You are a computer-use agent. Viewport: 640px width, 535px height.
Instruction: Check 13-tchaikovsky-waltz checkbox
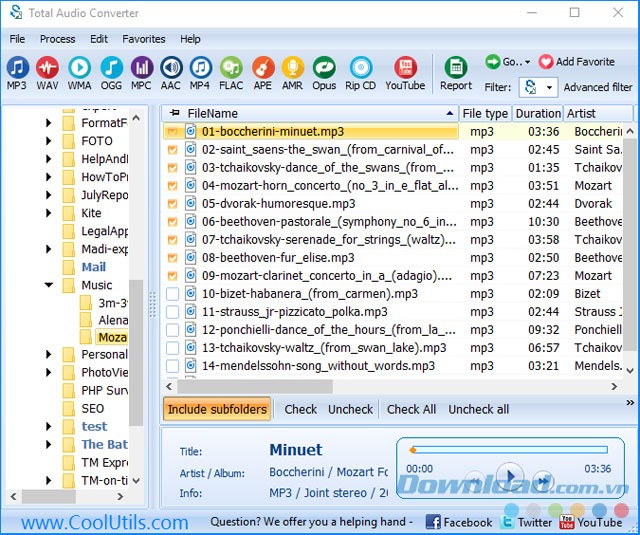coord(173,348)
